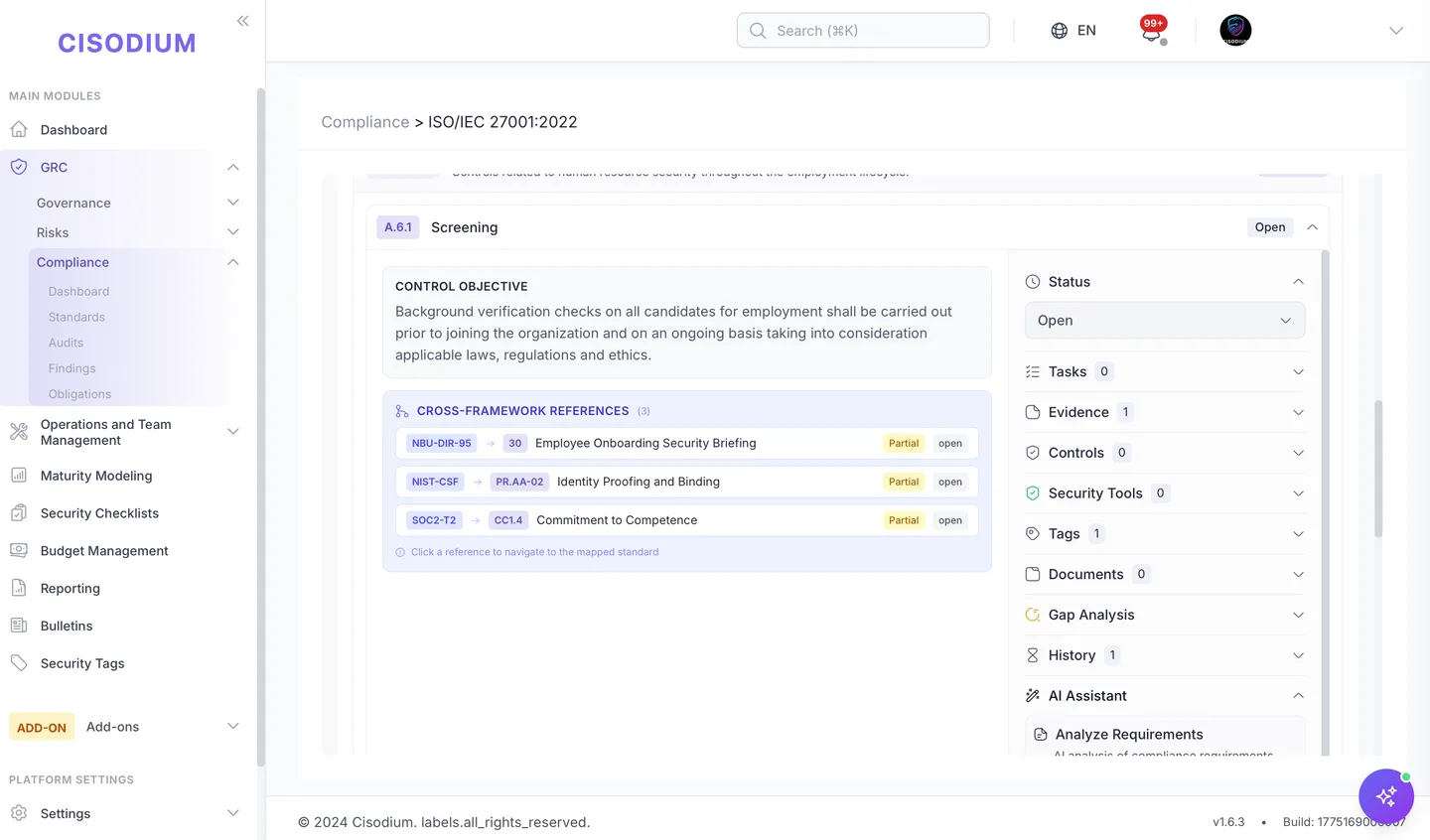The width and height of the screenshot is (1430, 840).
Task: Click the Budget Management money icon
Action: click(x=19, y=550)
